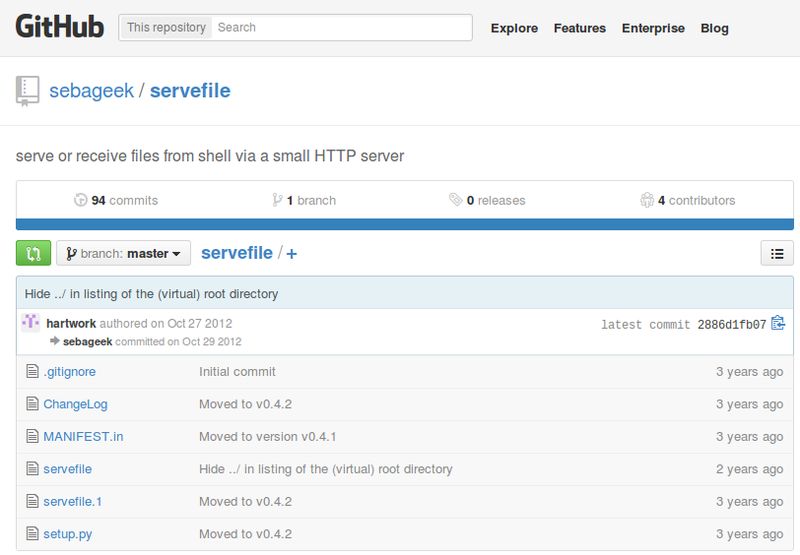The image size is (800, 555).
Task: Click servefile in the breadcrumb path
Action: coord(237,253)
